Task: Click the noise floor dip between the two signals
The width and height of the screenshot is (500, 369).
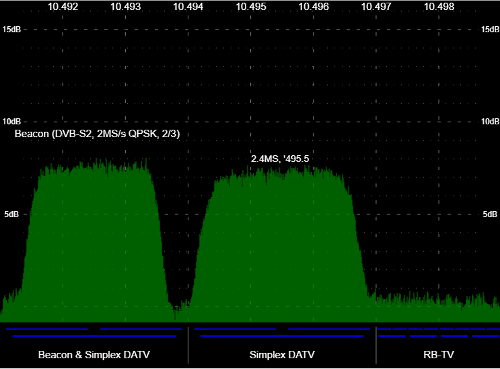Action: pyautogui.click(x=178, y=312)
